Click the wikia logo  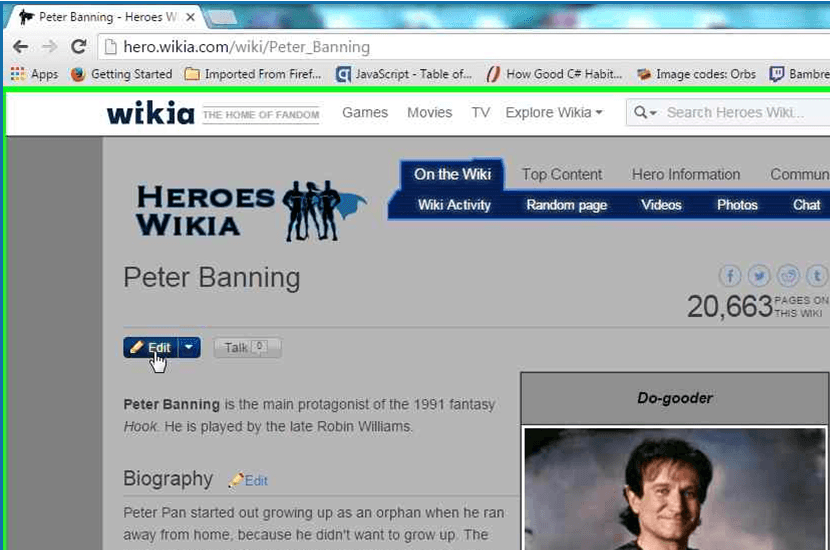click(x=151, y=113)
